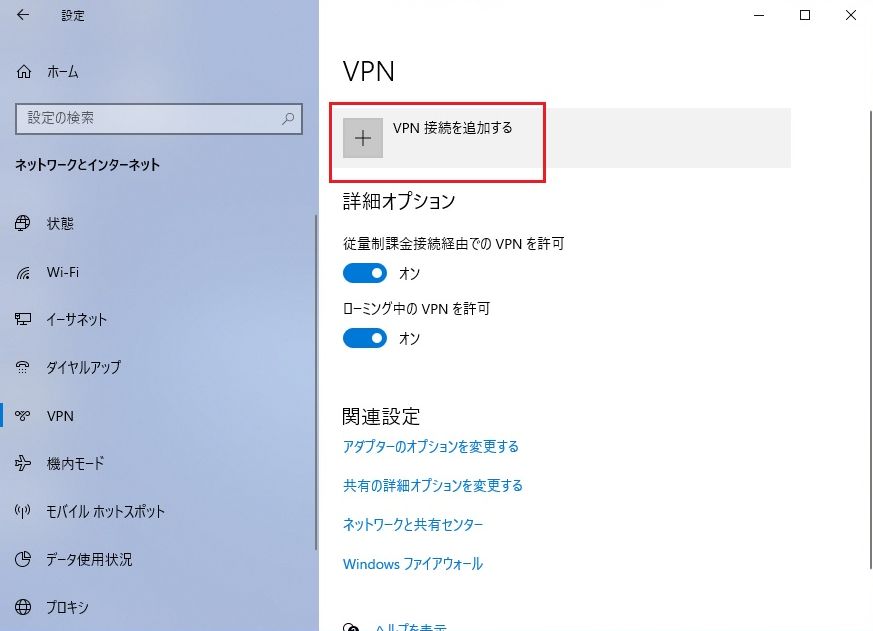873x631 pixels.
Task: Click the main pane vertical scrollbar
Action: pos(870,340)
